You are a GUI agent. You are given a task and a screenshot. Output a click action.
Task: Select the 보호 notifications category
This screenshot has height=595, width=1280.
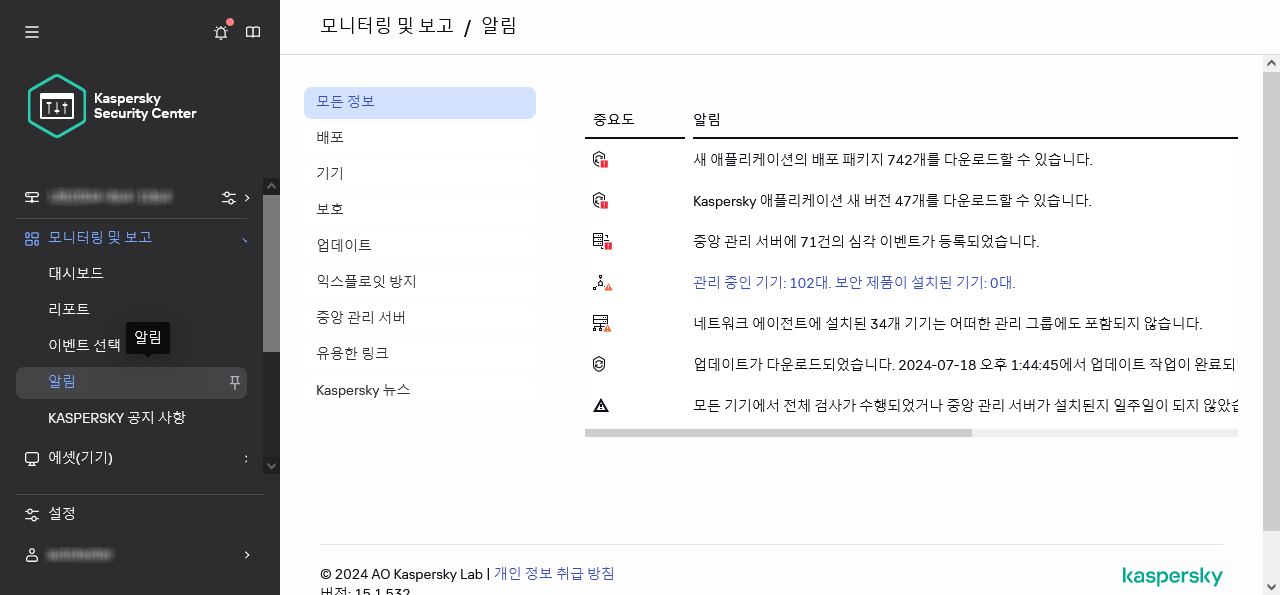coord(419,209)
